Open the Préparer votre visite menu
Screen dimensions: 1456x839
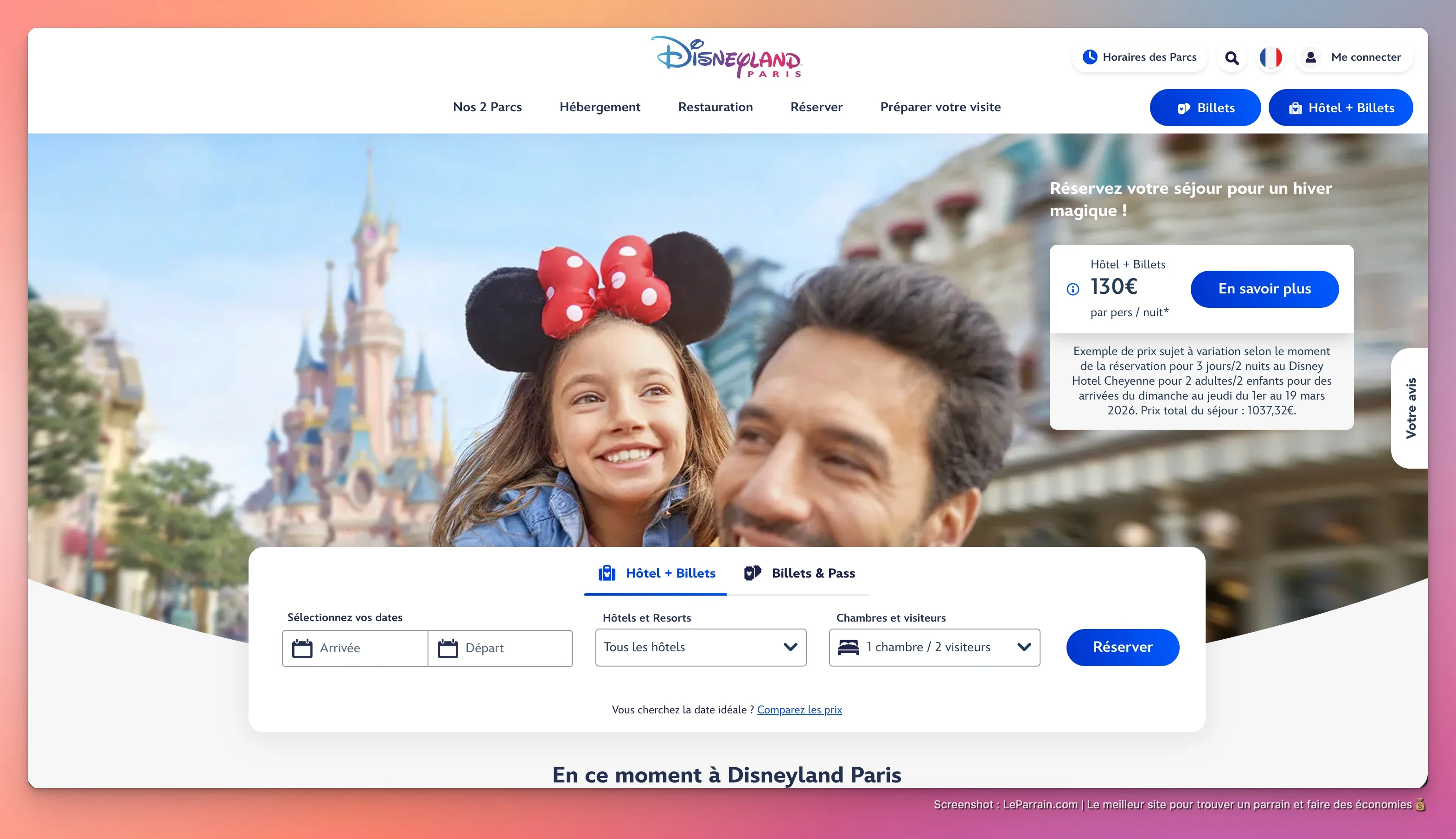tap(940, 107)
